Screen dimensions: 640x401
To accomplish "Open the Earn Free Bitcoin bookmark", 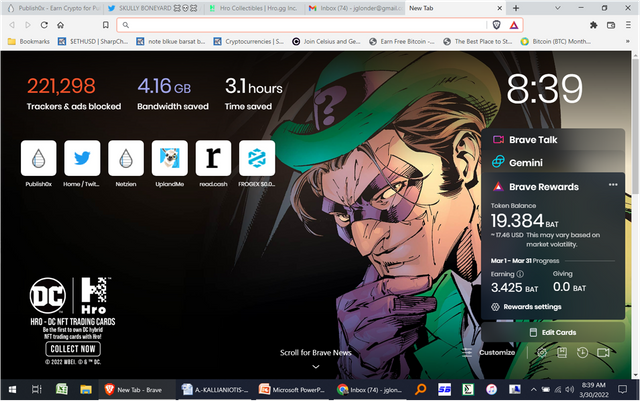I will point(402,41).
